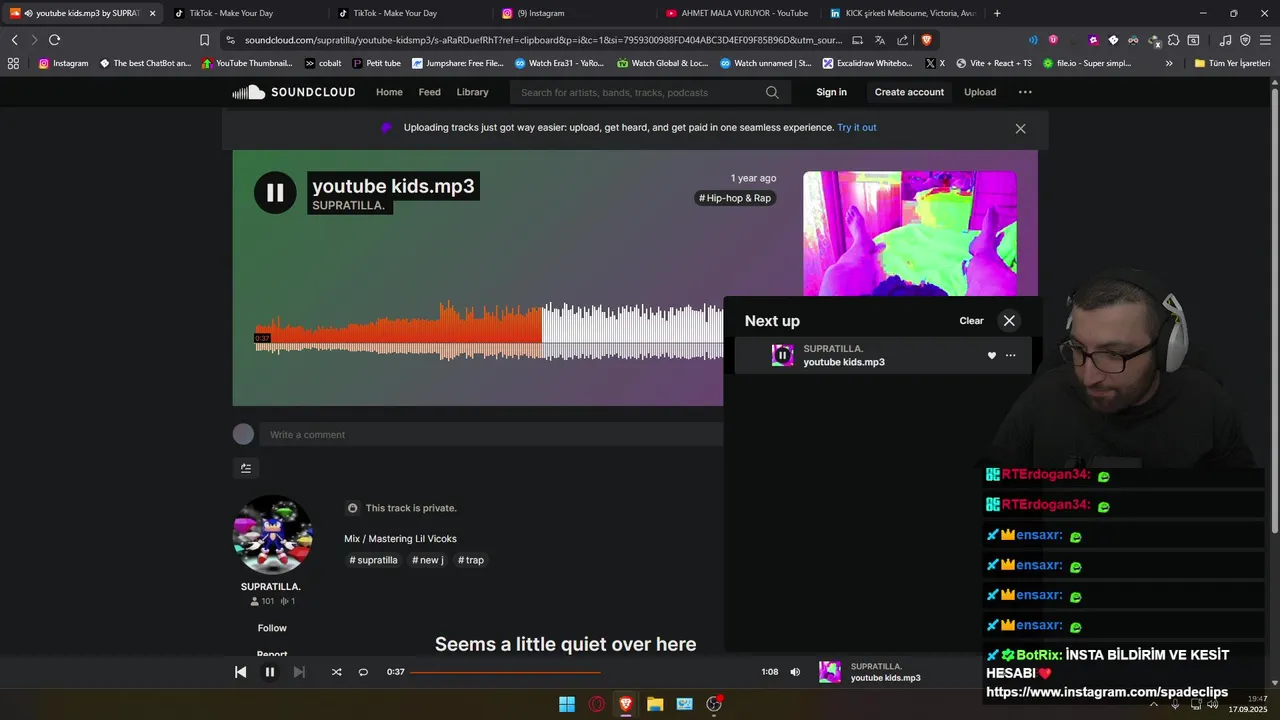1280x720 pixels.
Task: Open the Try it out link
Action: point(857,127)
